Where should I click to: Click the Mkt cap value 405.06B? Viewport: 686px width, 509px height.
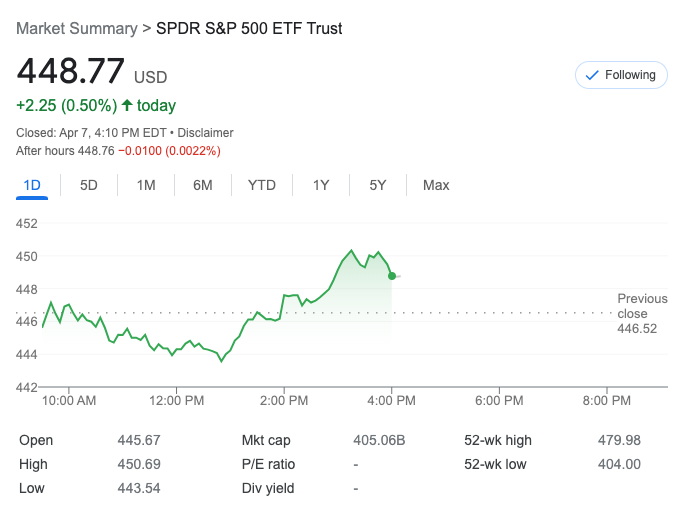[379, 440]
